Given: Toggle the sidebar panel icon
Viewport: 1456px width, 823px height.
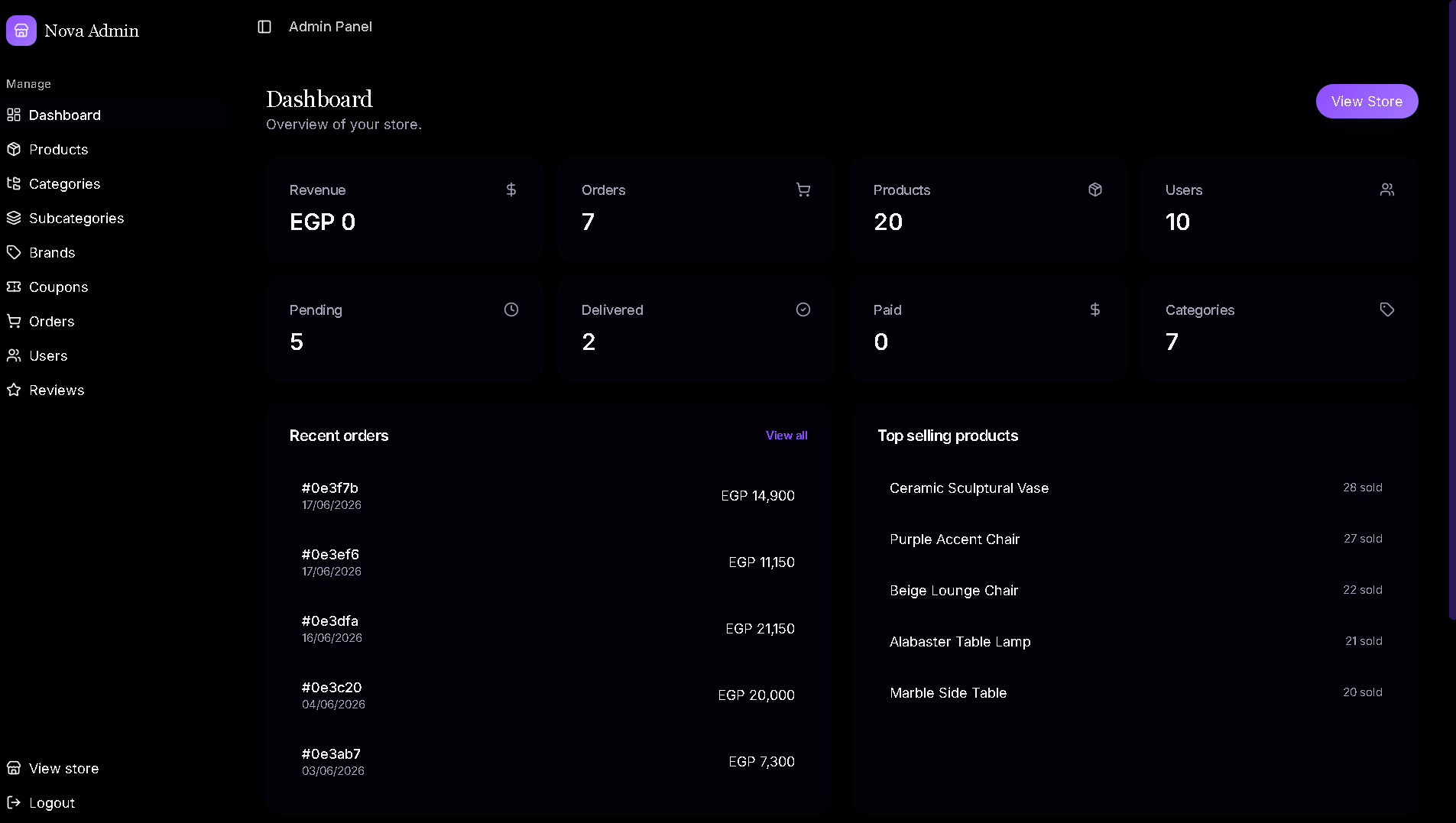Looking at the screenshot, I should click(264, 27).
